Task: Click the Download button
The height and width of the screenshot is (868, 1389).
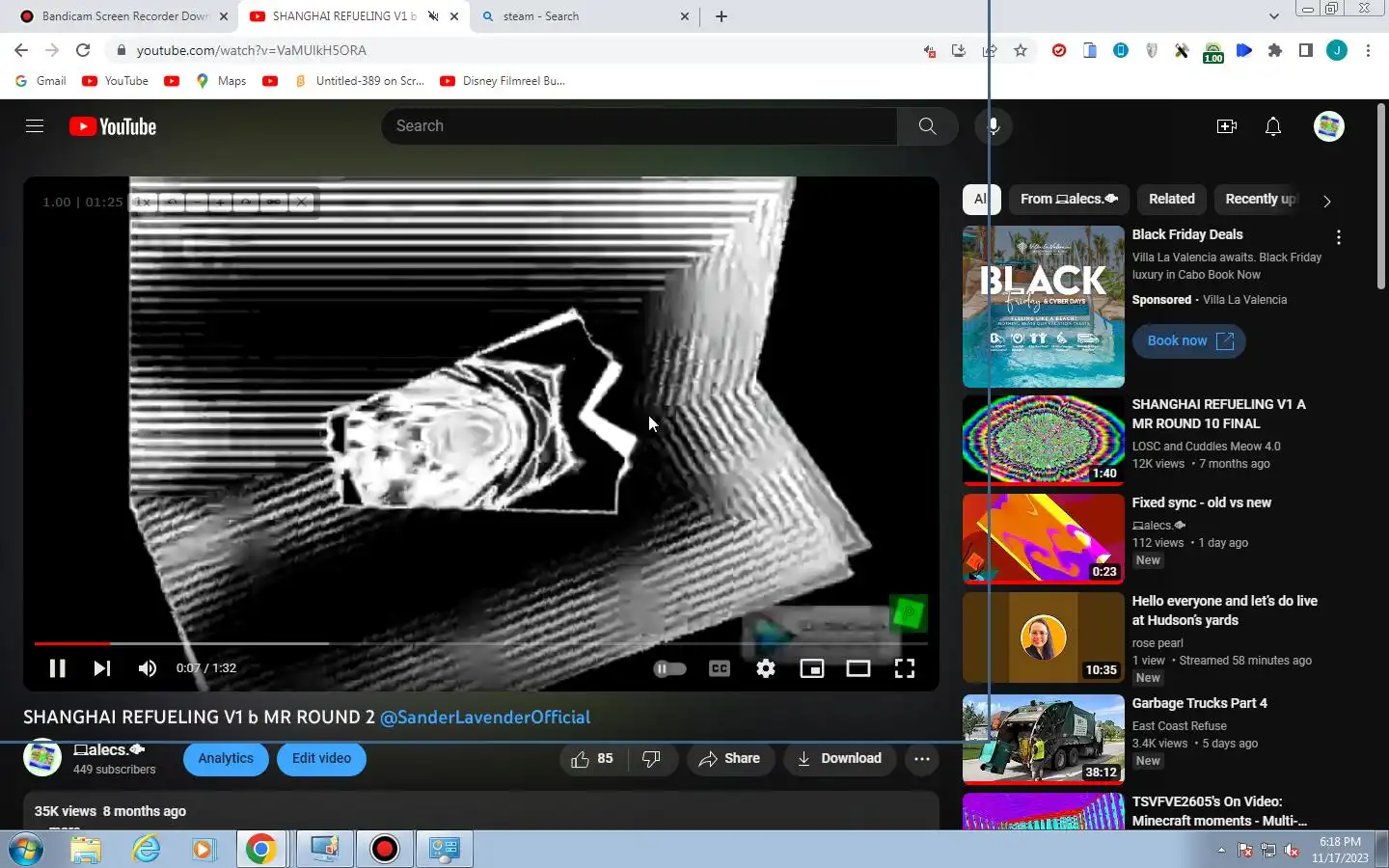Action: [x=839, y=759]
